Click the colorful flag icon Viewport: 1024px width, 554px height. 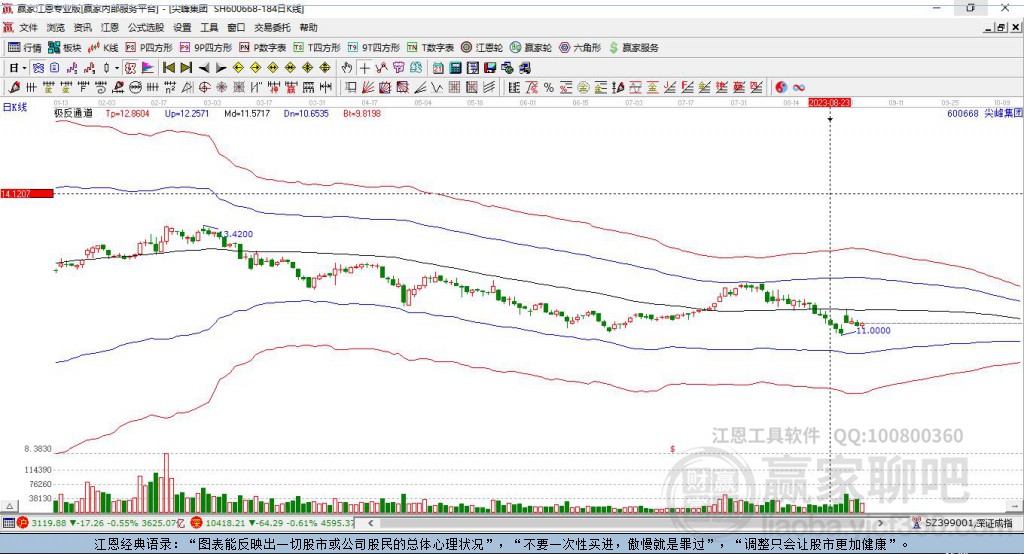click(x=148, y=68)
